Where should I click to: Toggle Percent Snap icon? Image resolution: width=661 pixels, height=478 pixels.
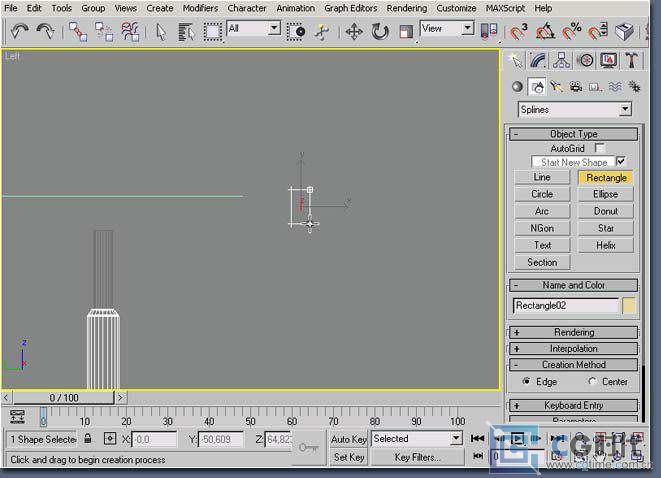572,31
